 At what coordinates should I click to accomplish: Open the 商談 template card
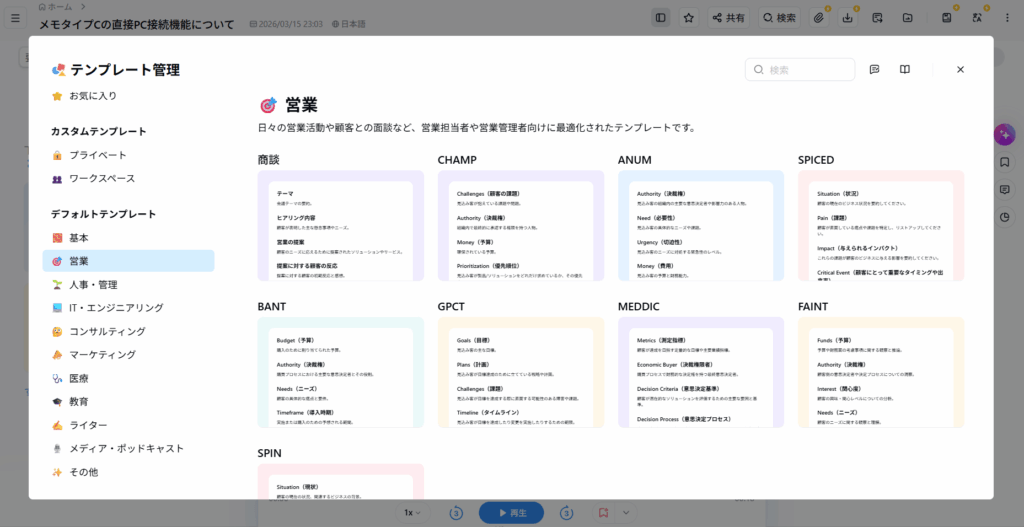(341, 226)
